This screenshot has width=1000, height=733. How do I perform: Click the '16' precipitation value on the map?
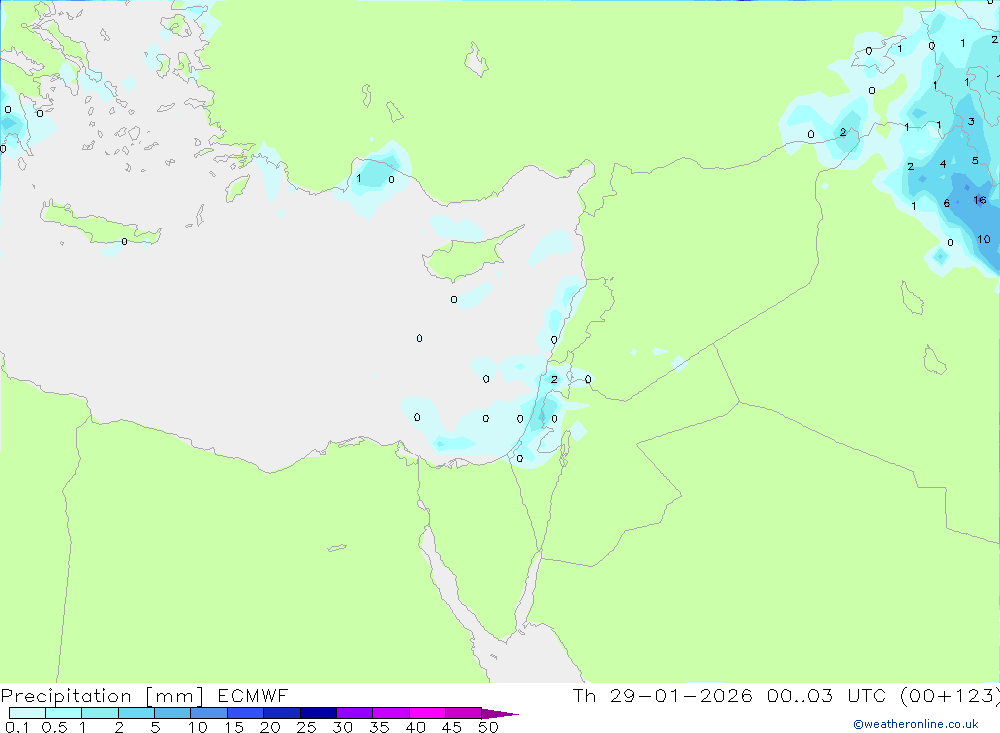pos(980,200)
